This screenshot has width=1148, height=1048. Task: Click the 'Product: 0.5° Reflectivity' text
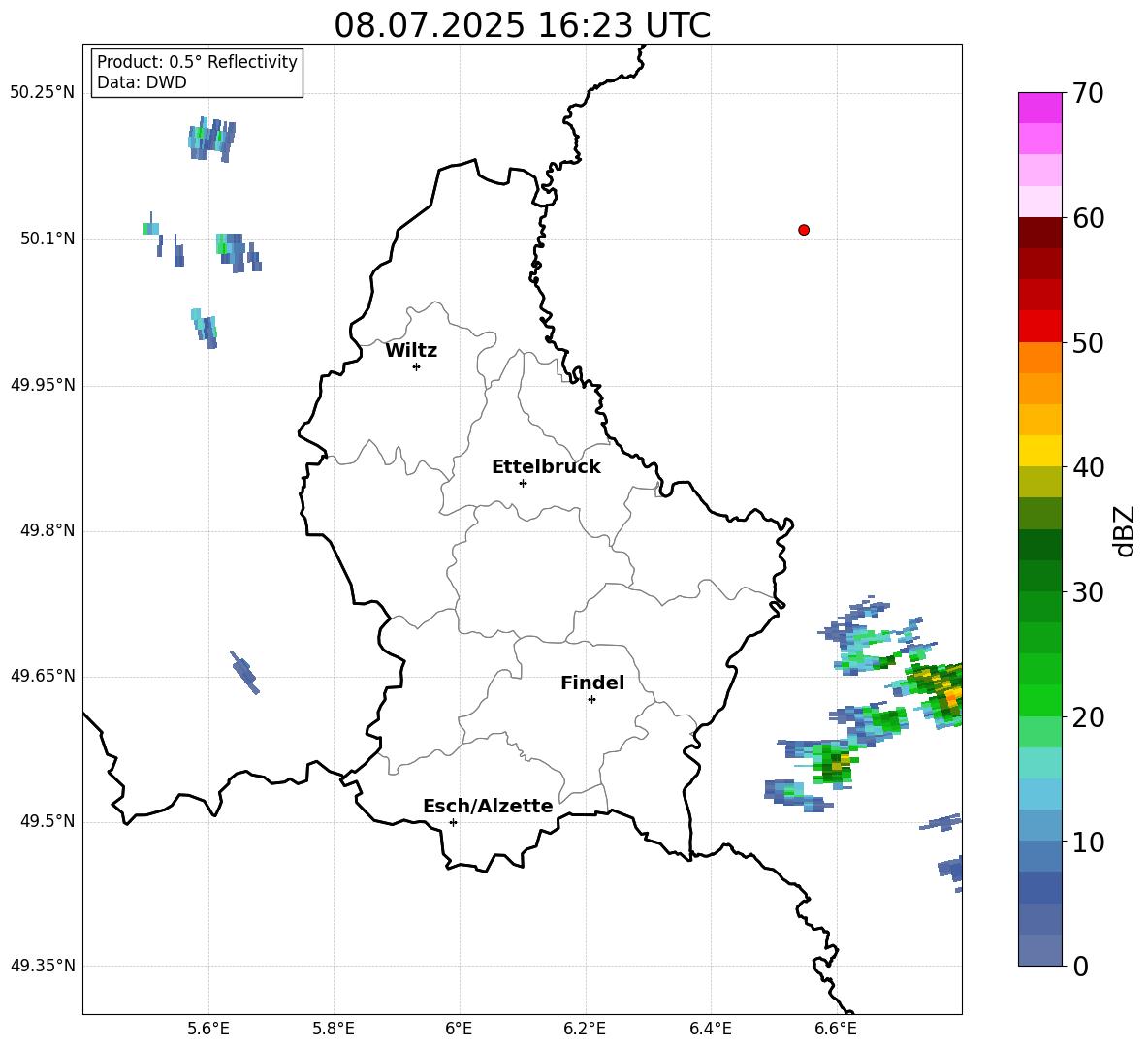coord(197,61)
